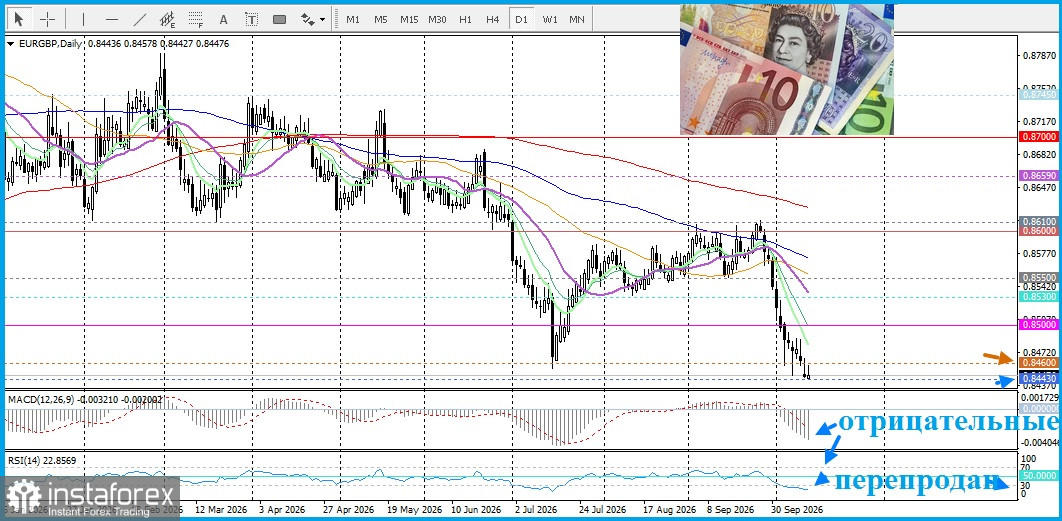Click the 0.87450 price level label

click(1040, 96)
